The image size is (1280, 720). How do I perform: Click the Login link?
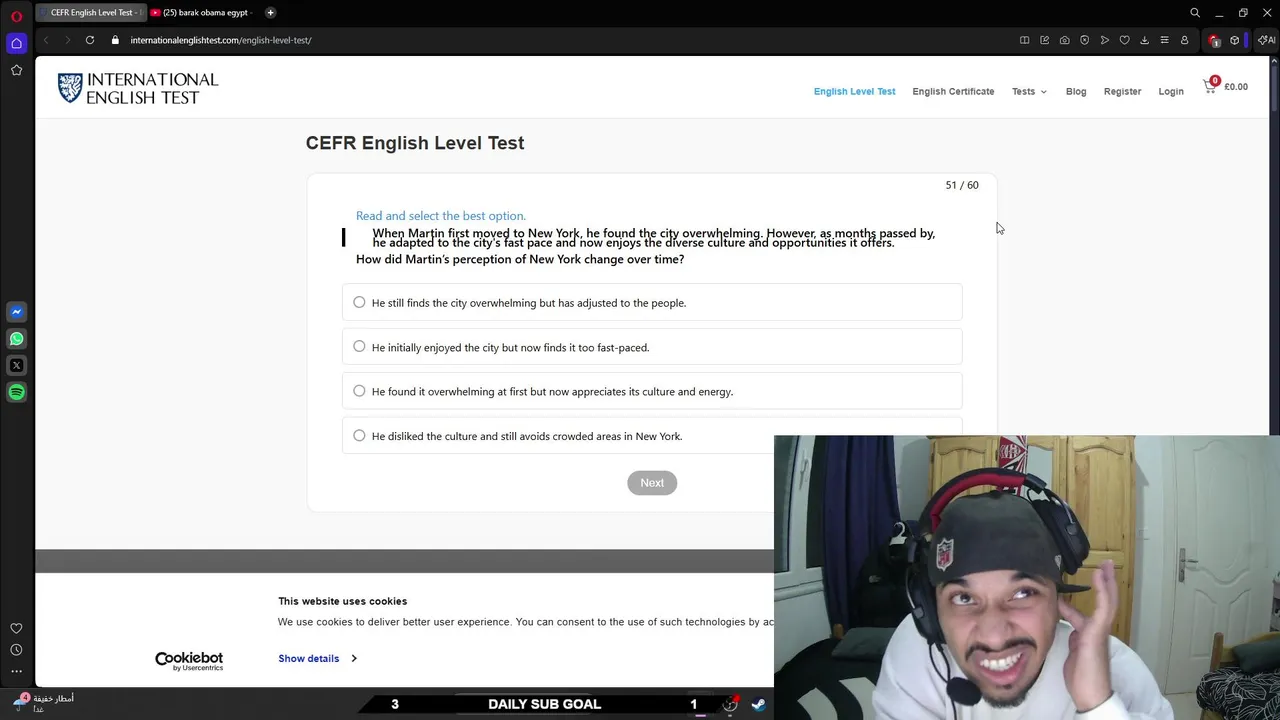[1171, 91]
